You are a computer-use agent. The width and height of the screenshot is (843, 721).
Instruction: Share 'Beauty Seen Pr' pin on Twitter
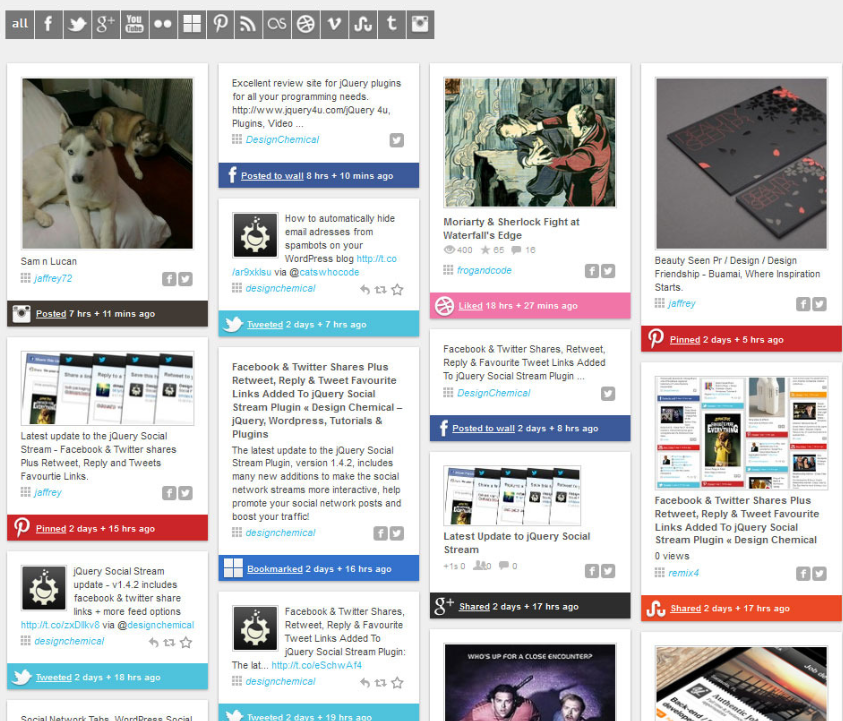(x=819, y=304)
